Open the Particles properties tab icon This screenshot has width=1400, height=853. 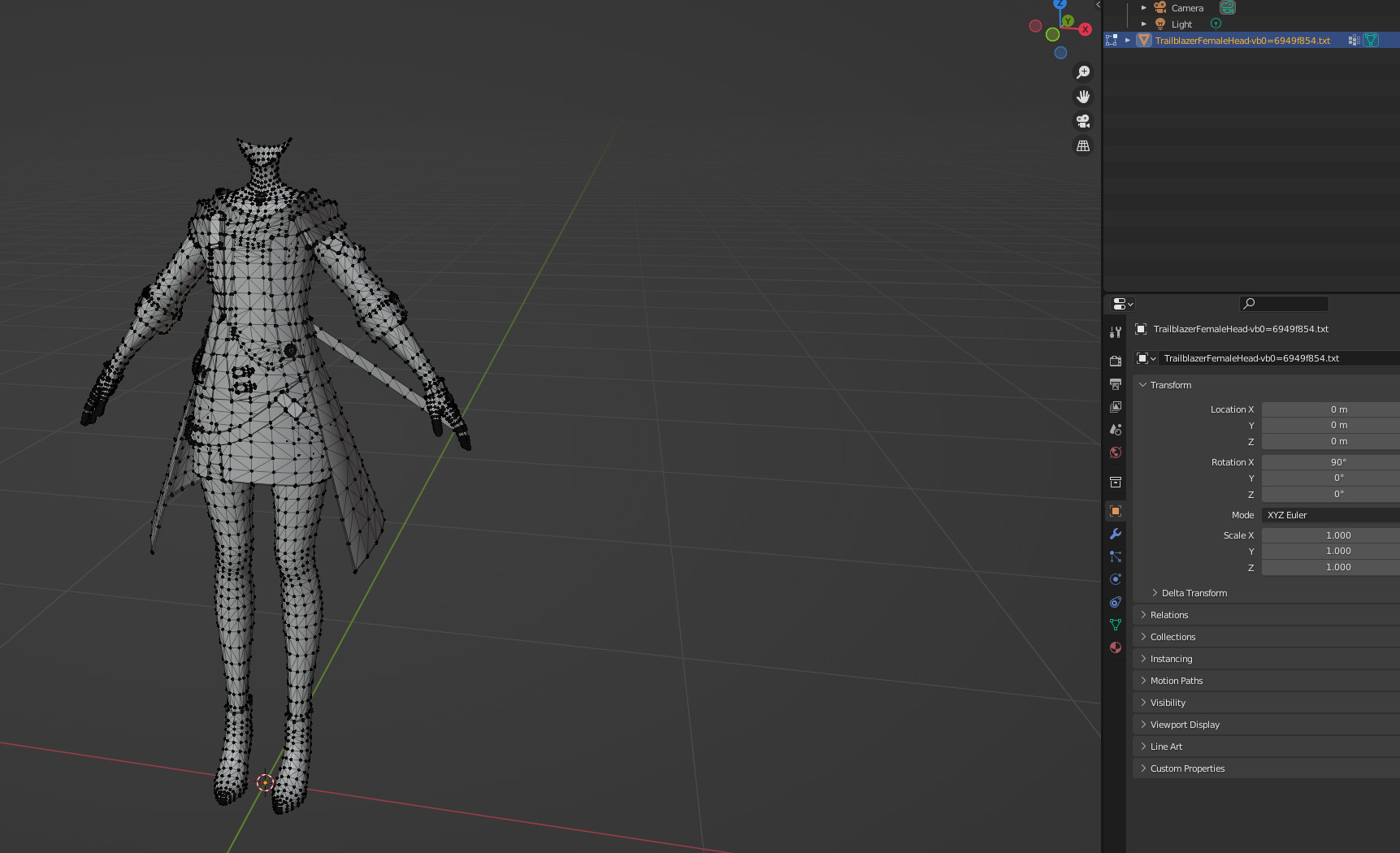(1116, 556)
